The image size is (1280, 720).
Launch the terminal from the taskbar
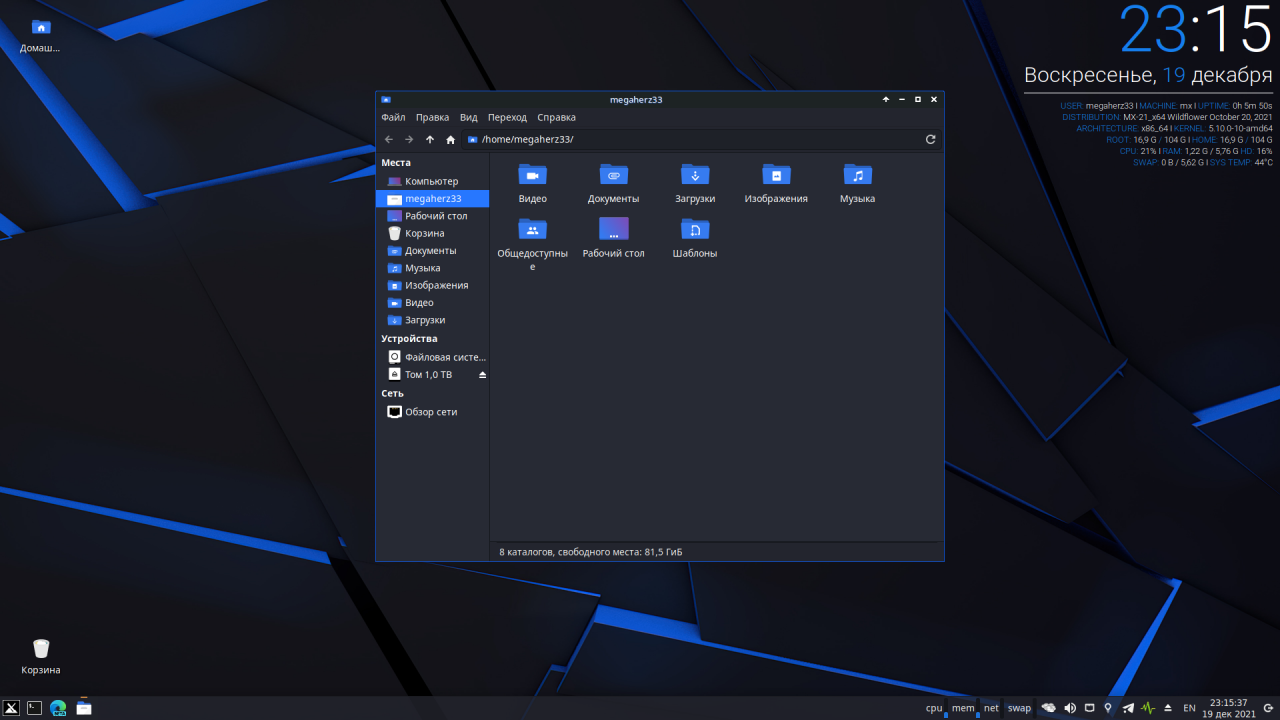(x=35, y=708)
